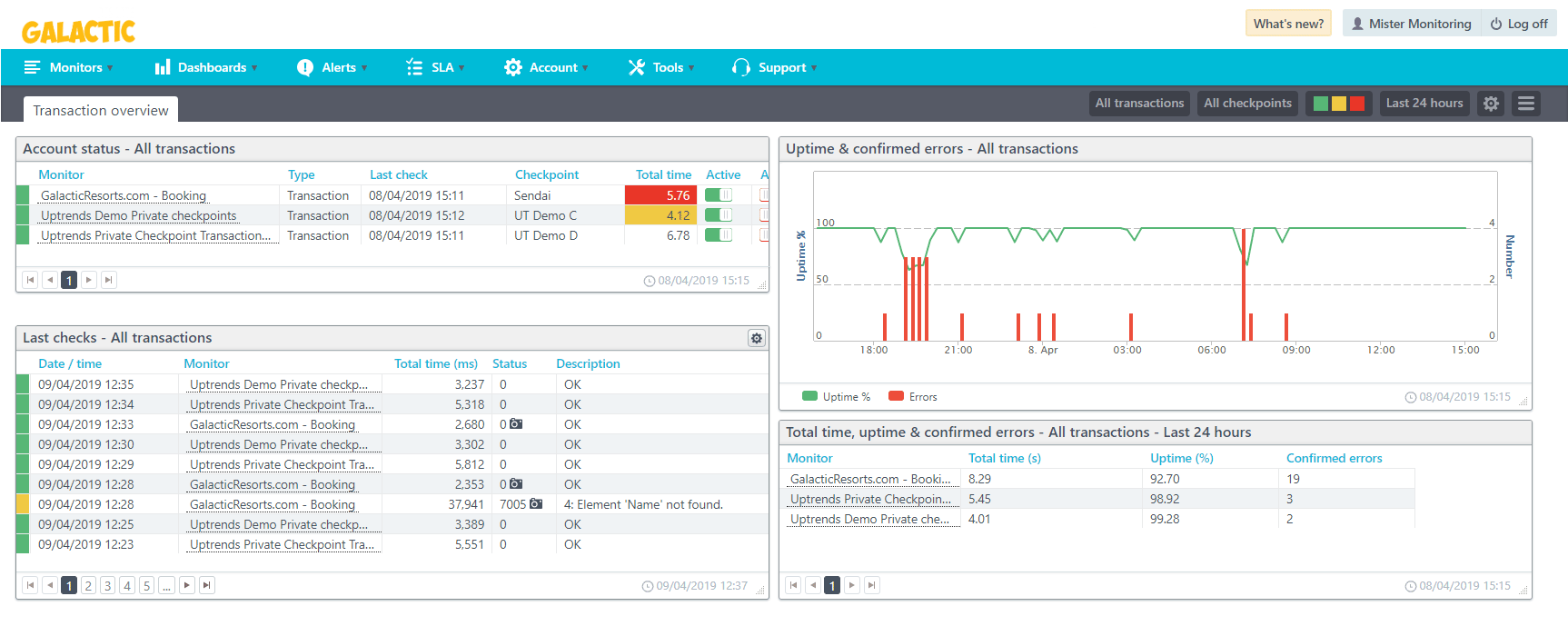
Task: Go to first page in Last checks pager
Action: (30, 585)
